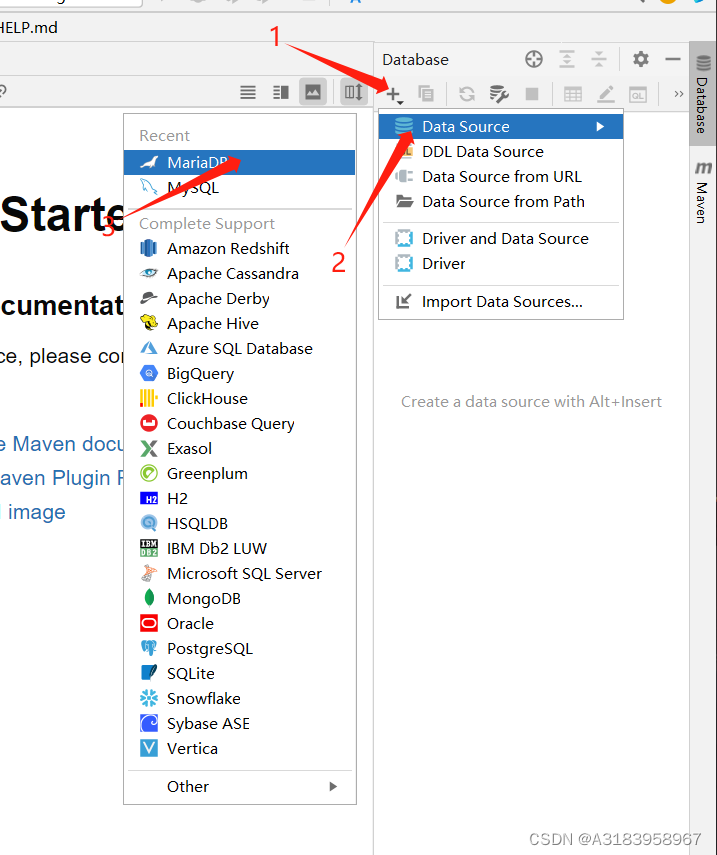
Task: Choose the Driver menu entry
Action: pyautogui.click(x=501, y=264)
